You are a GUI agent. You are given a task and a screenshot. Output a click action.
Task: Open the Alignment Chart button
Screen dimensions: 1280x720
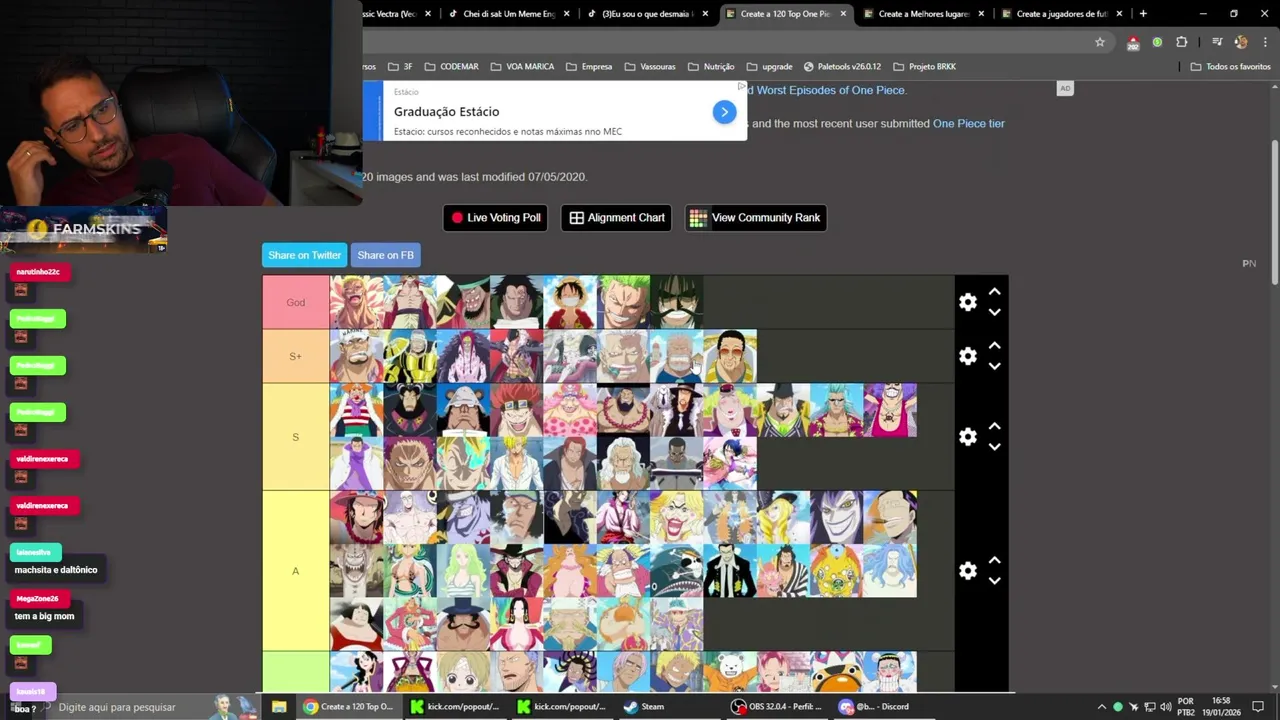(x=616, y=218)
